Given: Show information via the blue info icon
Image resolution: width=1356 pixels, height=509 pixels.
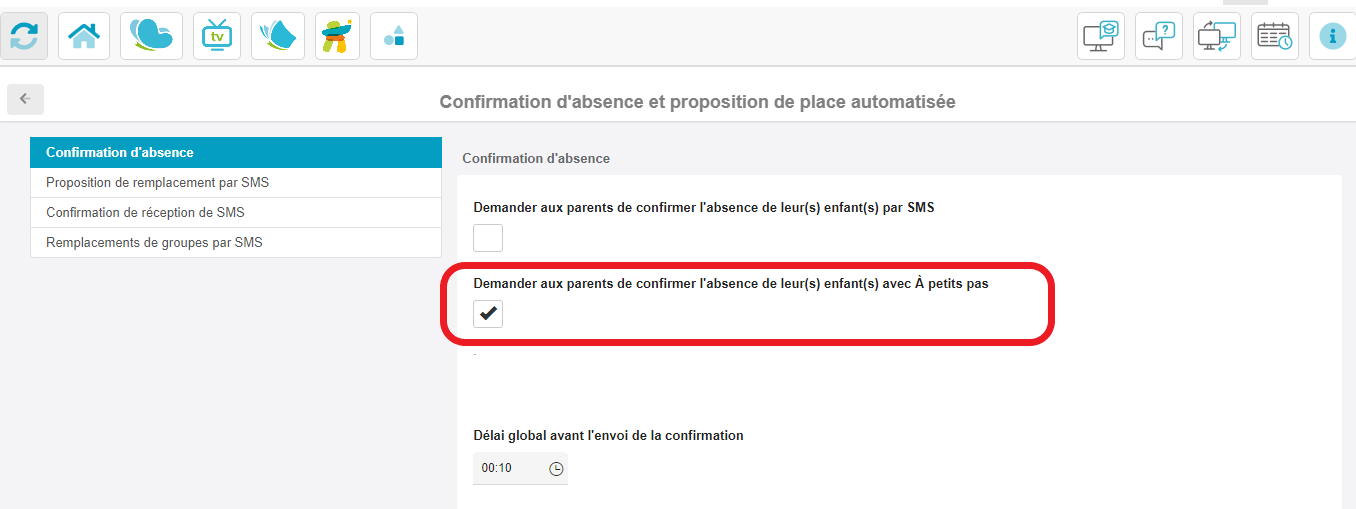Looking at the screenshot, I should (x=1332, y=36).
